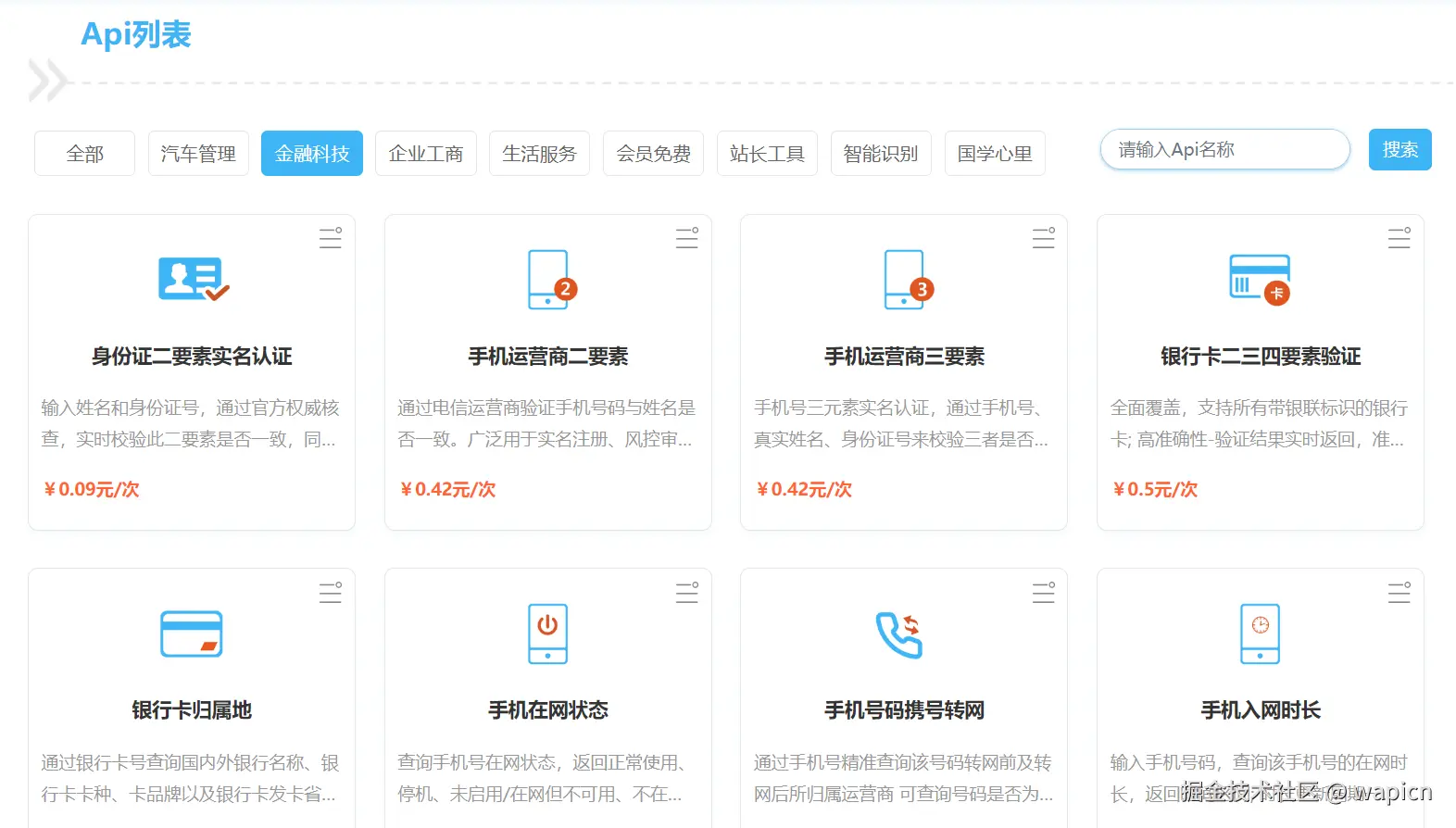Open menu icon on 手机入网时长 card
The image size is (1456, 828).
(x=1400, y=593)
